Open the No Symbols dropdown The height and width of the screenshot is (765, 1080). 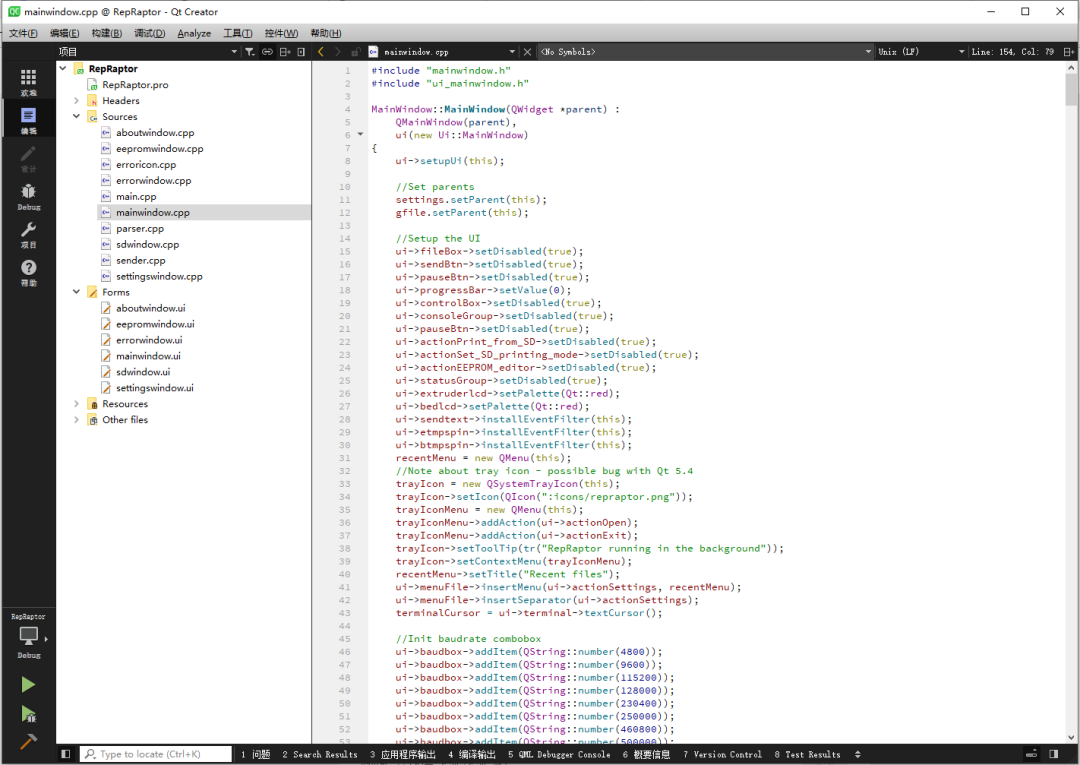(705, 52)
